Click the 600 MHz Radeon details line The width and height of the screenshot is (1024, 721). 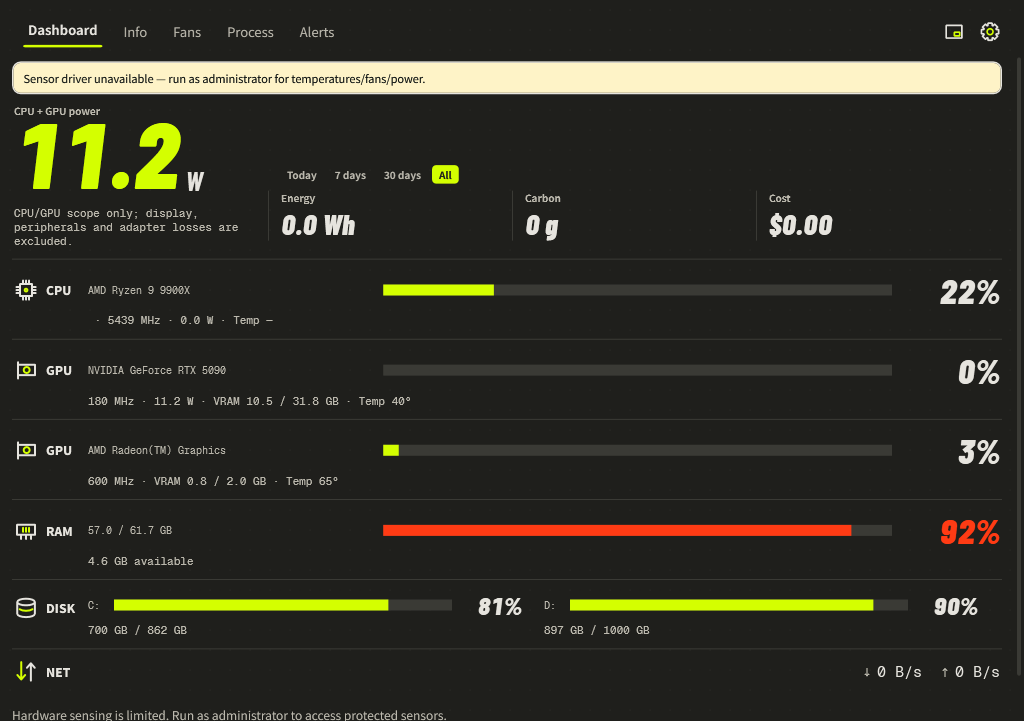click(x=213, y=481)
